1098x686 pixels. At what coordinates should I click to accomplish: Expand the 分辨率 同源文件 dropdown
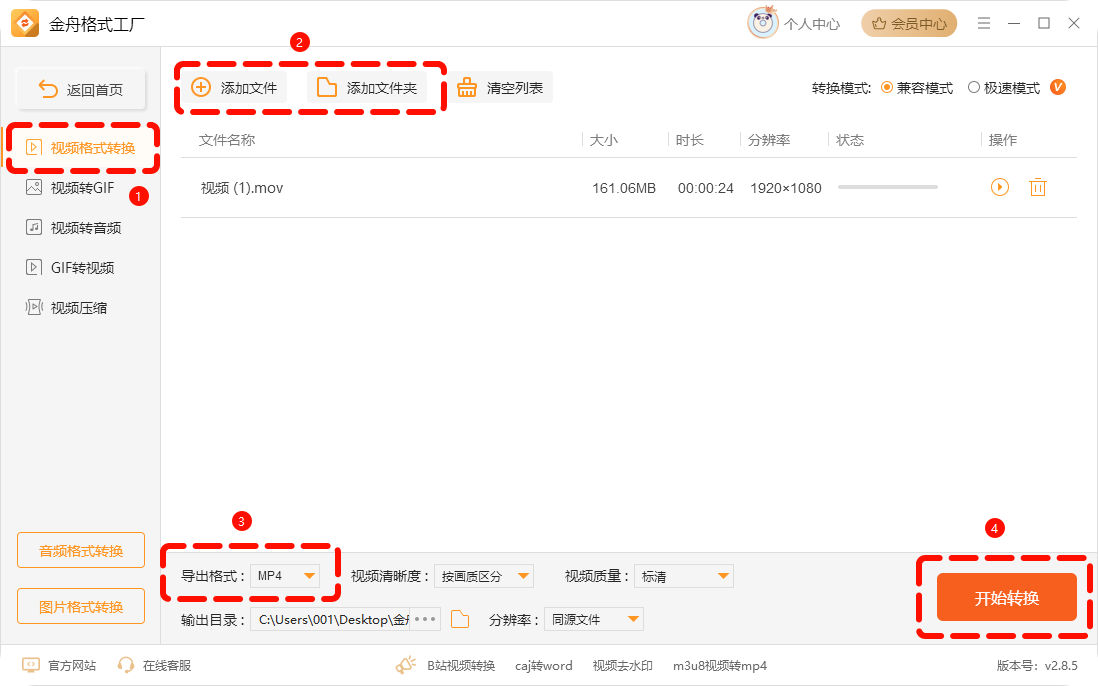click(594, 620)
